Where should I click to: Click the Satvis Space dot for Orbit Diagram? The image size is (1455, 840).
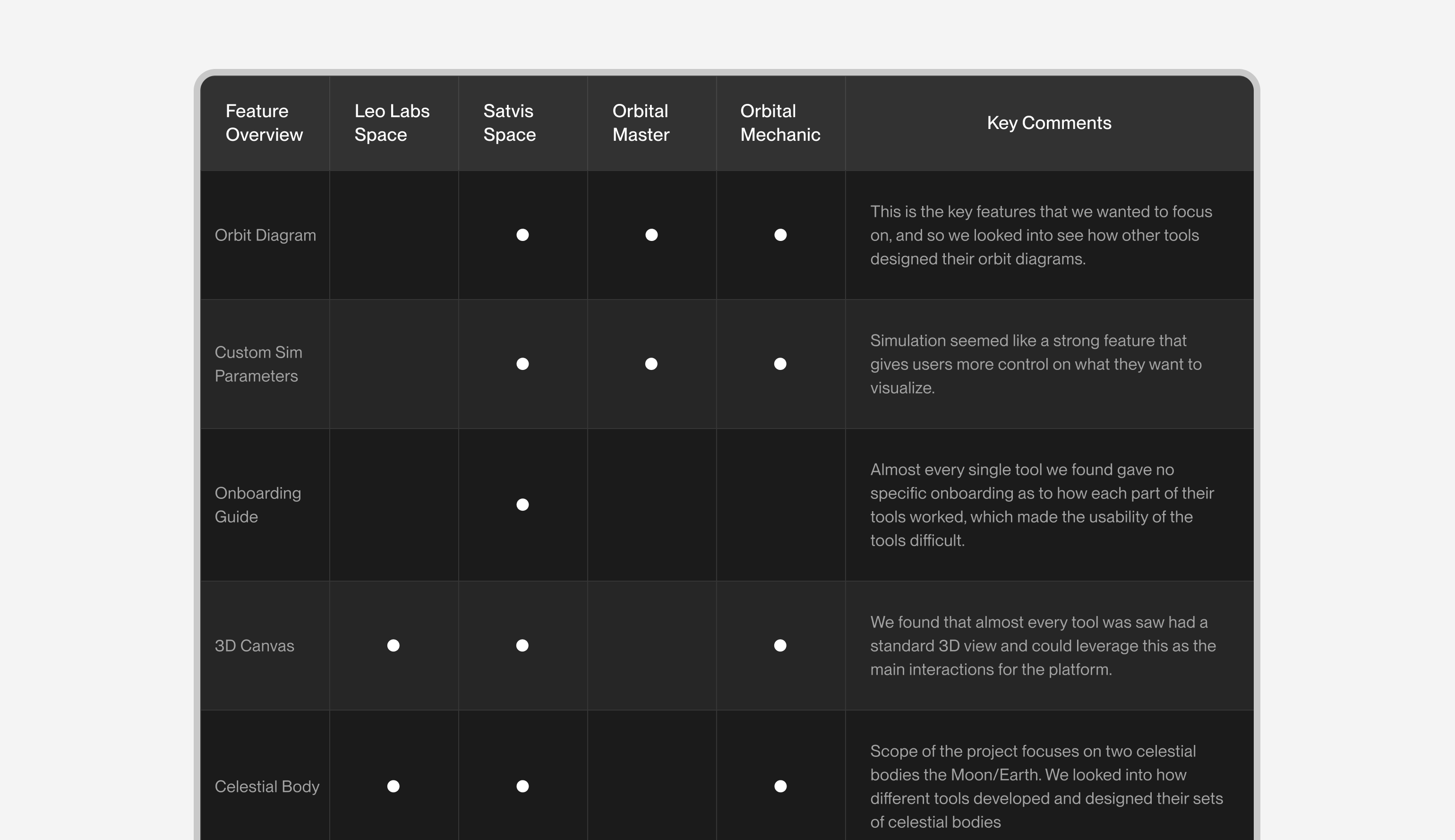pos(522,235)
